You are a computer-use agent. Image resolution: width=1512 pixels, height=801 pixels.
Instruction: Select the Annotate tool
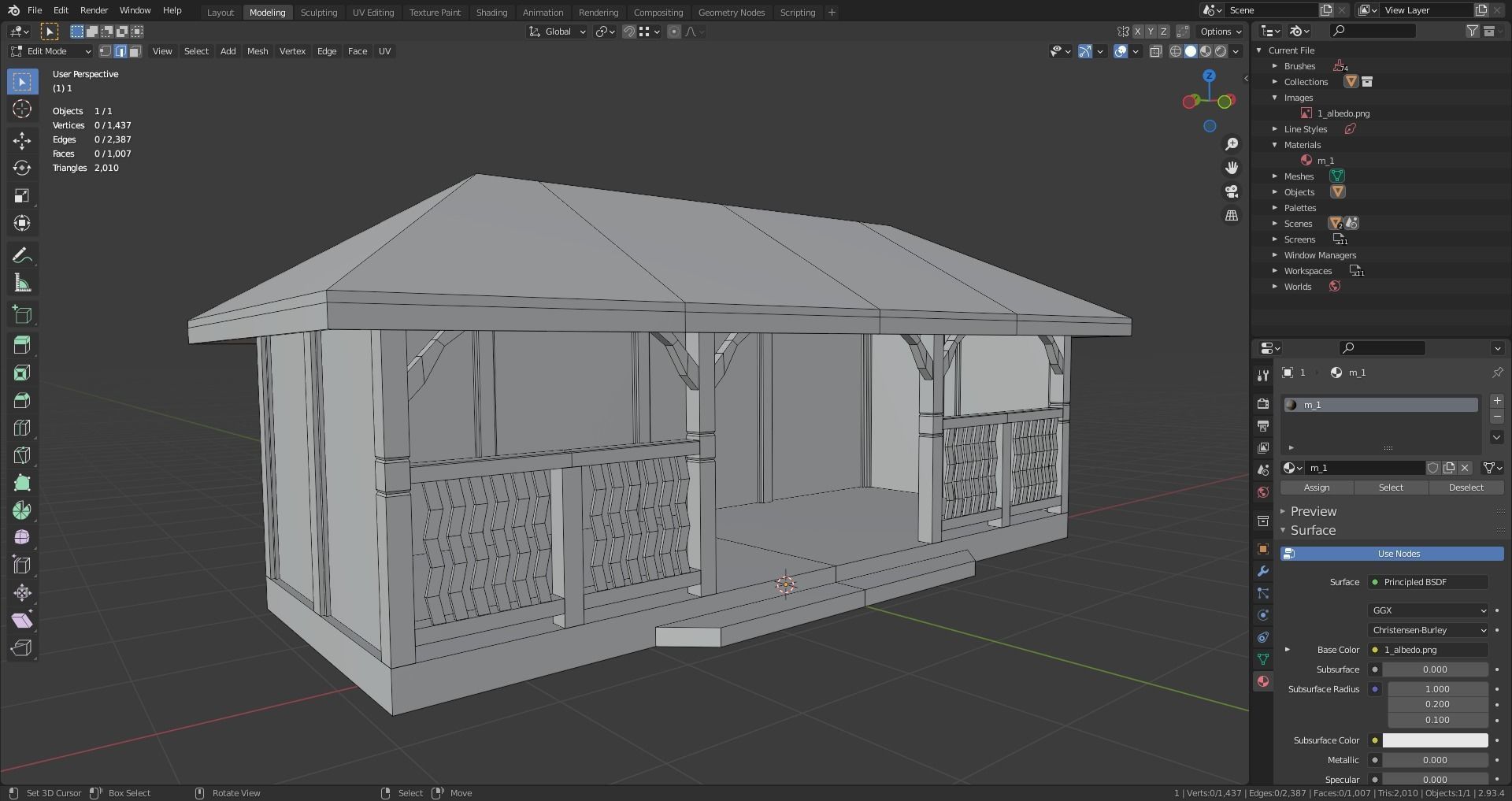point(22,254)
